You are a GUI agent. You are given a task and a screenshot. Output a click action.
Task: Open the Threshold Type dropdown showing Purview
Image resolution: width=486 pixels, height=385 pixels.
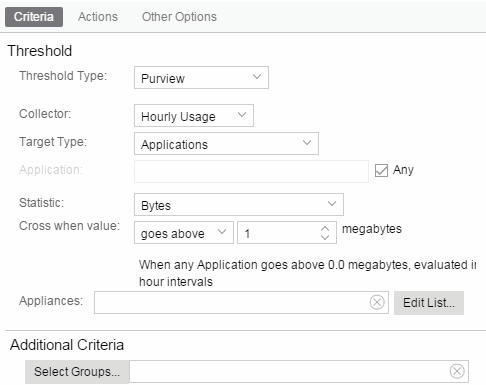pos(201,78)
